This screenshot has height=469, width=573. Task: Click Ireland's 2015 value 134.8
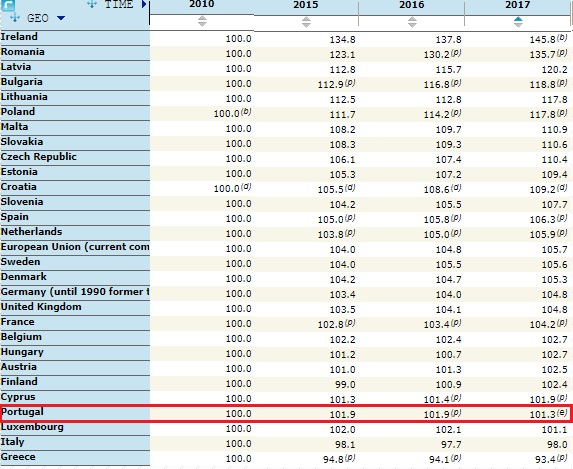tap(342, 39)
